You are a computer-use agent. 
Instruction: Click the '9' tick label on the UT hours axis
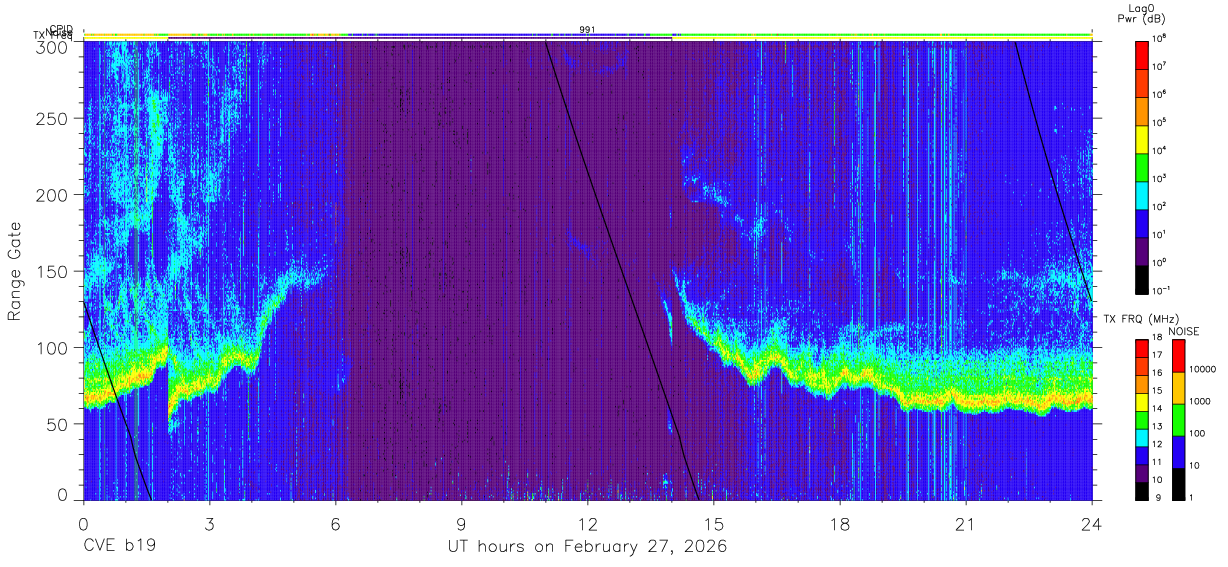tap(461, 524)
